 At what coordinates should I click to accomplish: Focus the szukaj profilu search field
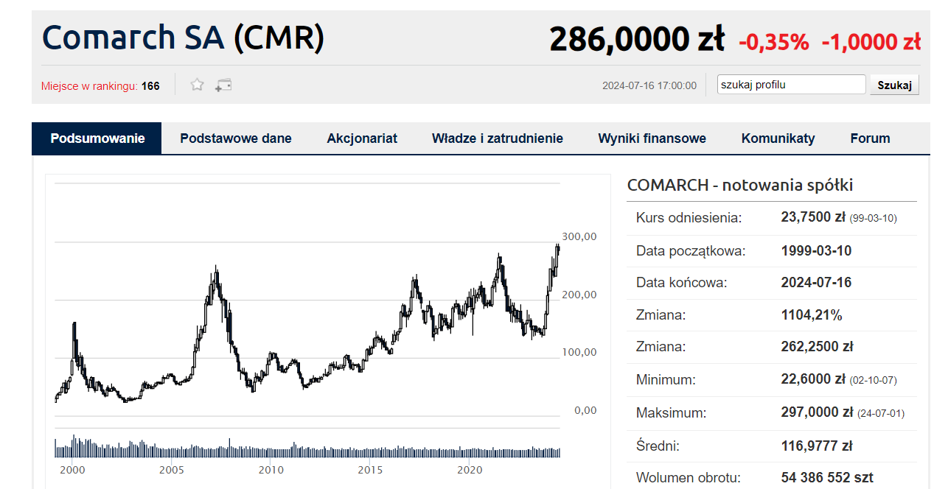tap(791, 85)
